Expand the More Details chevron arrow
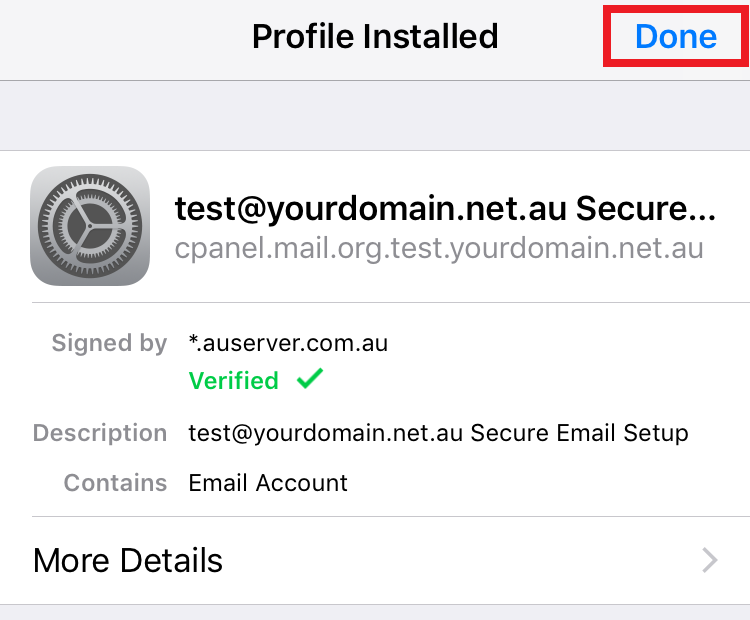Image resolution: width=750 pixels, height=620 pixels. (x=710, y=560)
